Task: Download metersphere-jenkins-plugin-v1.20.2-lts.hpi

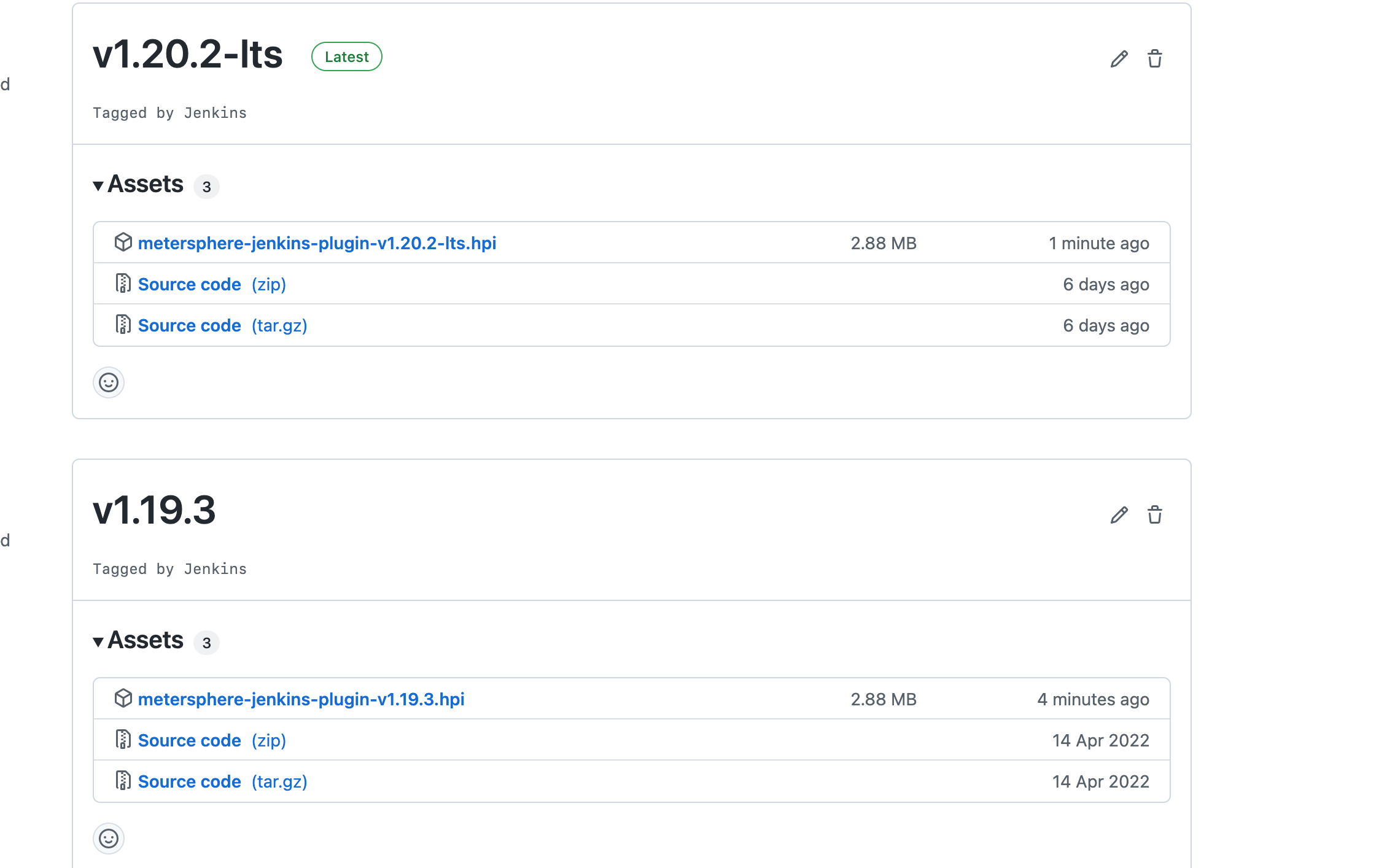Action: pyautogui.click(x=318, y=243)
